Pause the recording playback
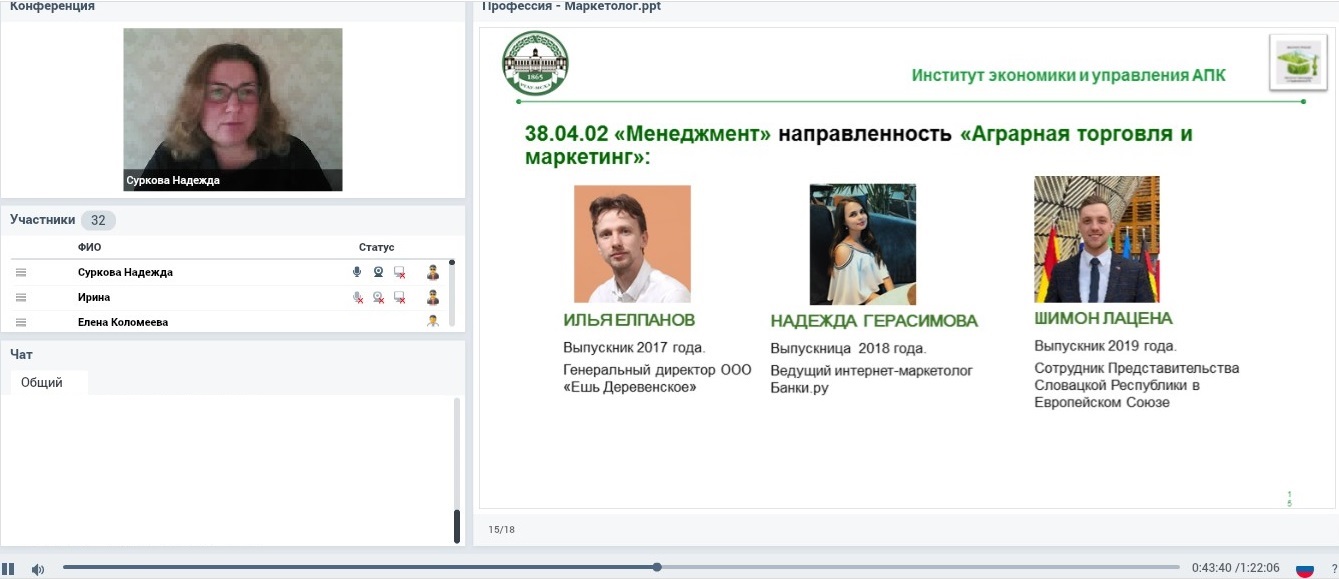Image resolution: width=1339 pixels, height=579 pixels. (9, 569)
